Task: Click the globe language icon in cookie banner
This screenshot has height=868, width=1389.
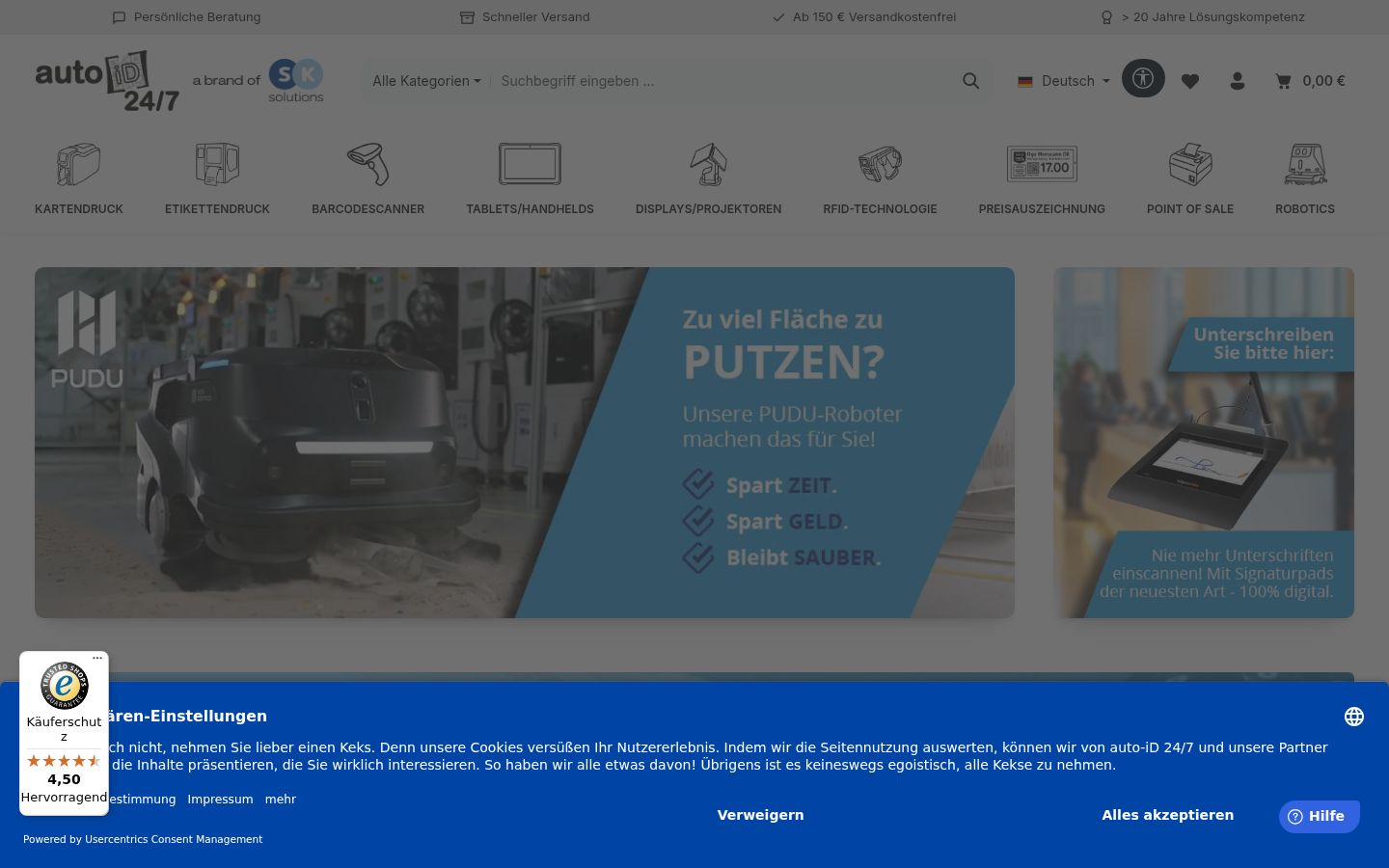Action: 1354,717
